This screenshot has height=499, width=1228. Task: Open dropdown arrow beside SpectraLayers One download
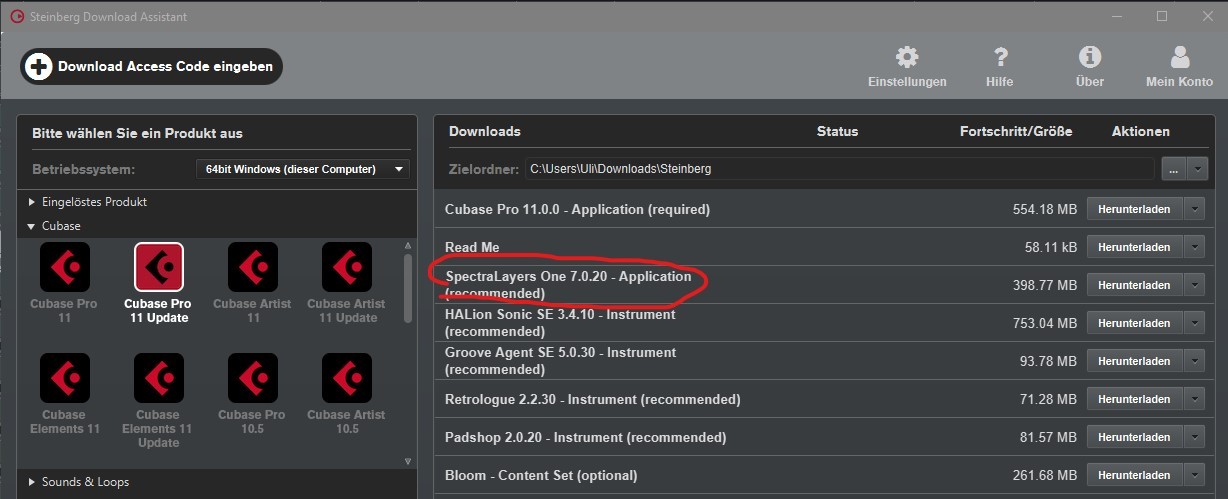tap(1194, 285)
